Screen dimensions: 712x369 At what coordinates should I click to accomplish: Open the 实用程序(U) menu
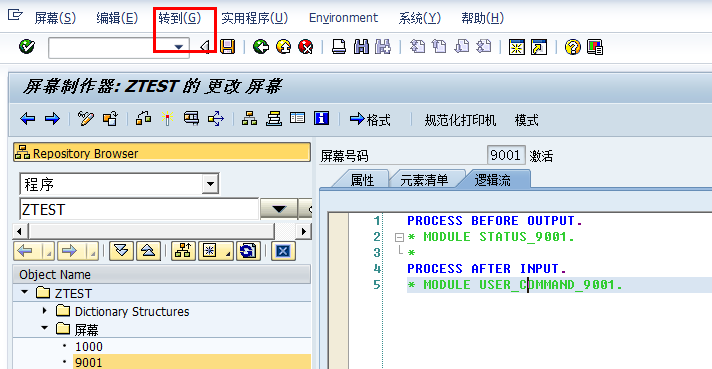254,18
